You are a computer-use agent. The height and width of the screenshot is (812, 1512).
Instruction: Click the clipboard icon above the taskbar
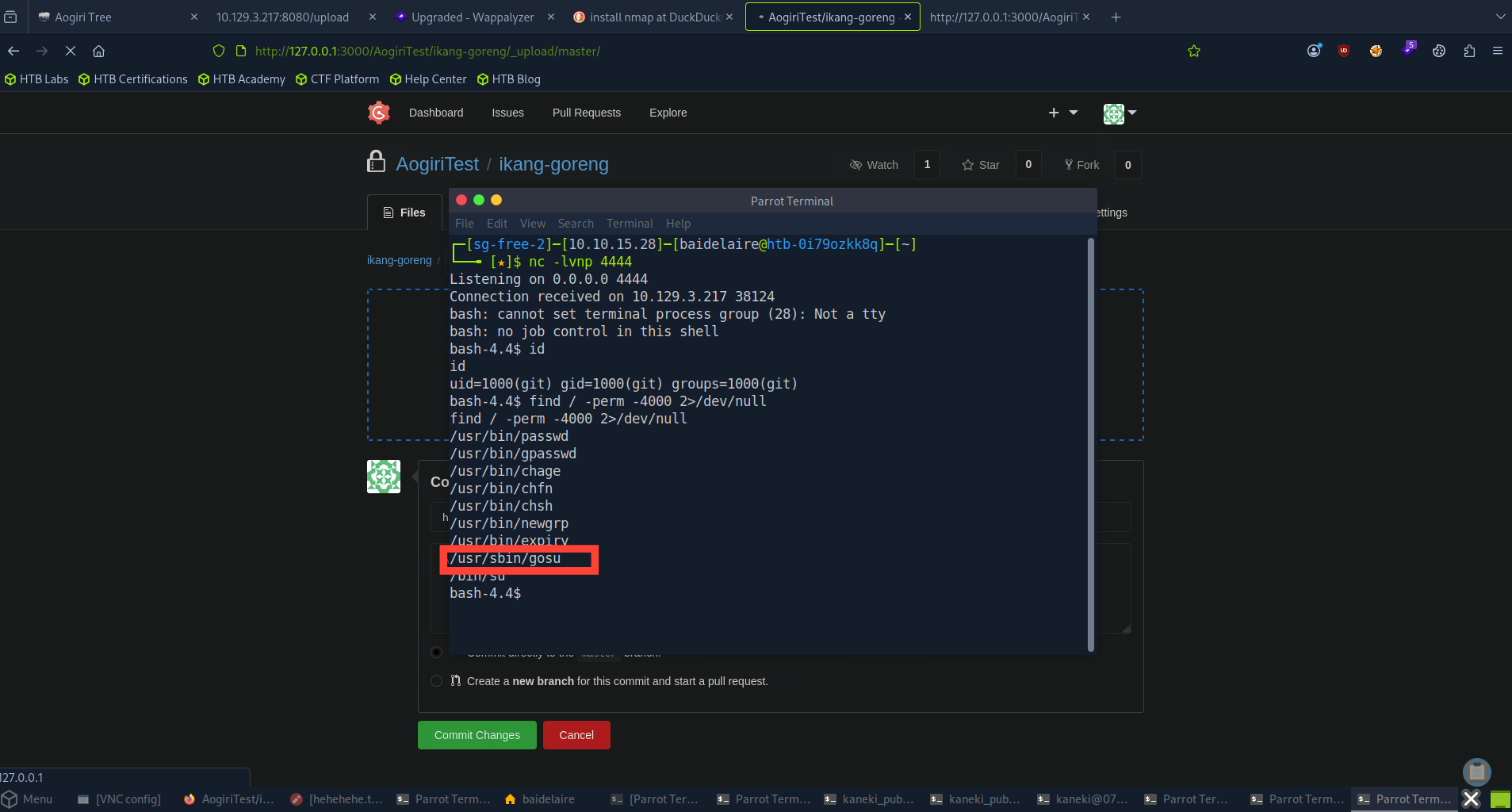(x=1476, y=772)
